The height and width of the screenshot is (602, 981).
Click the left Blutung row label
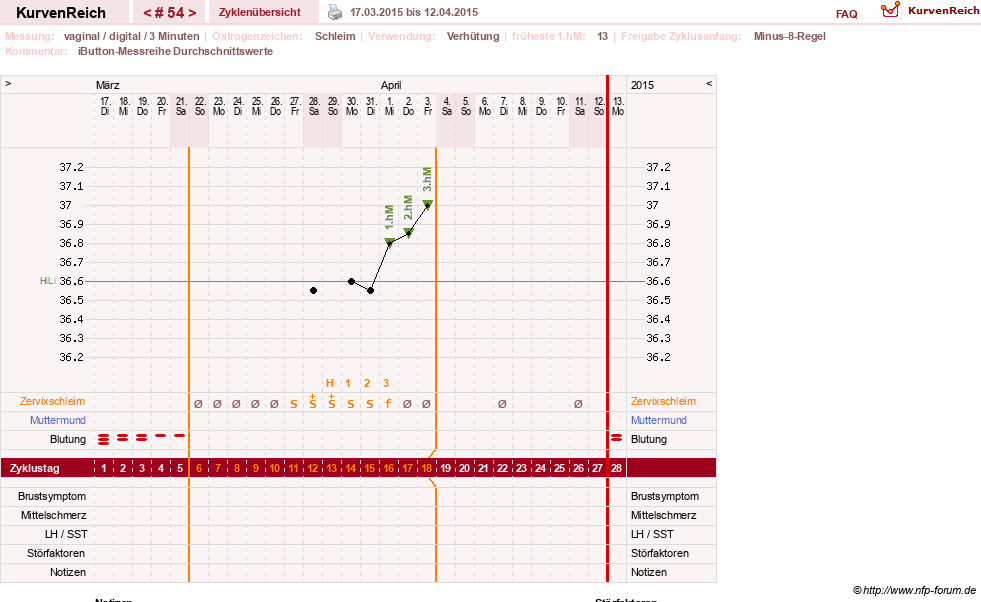[x=68, y=439]
